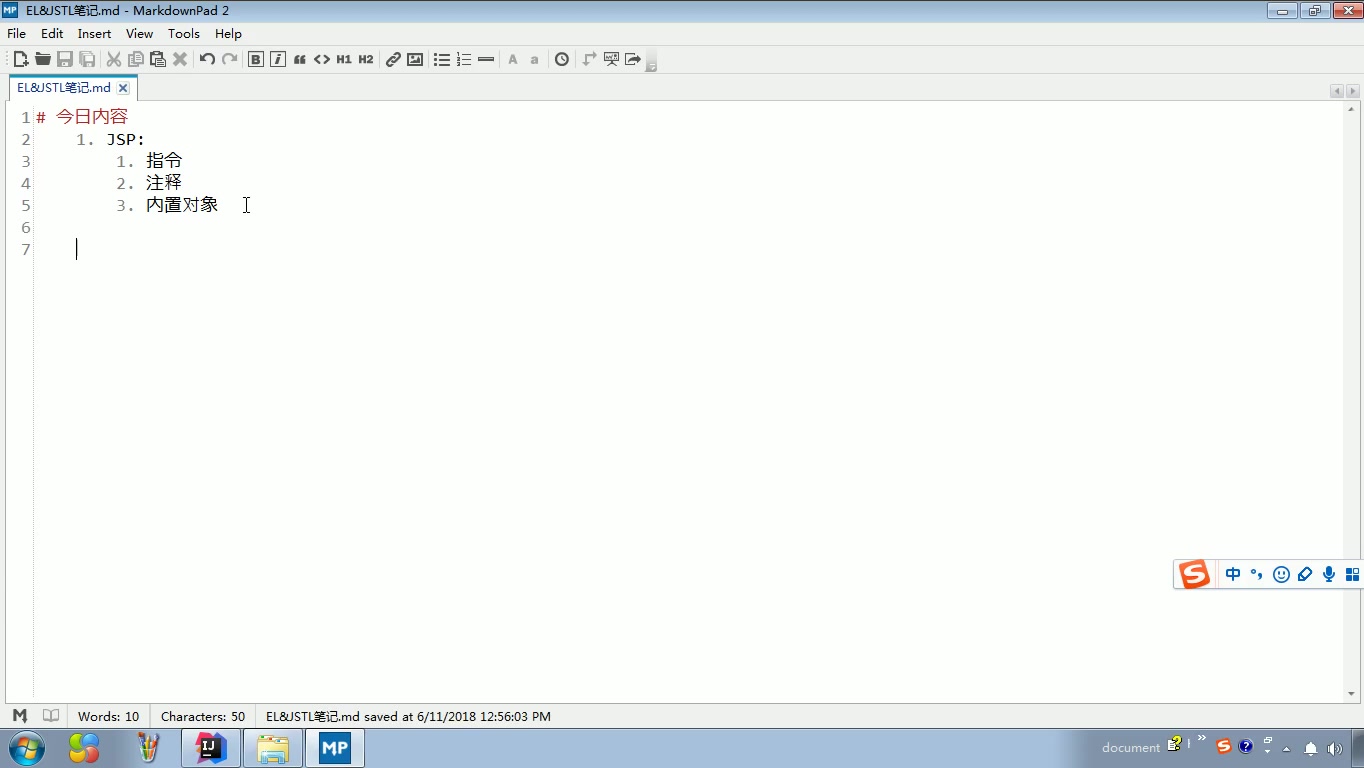Paste from clipboard using toolbar icon

pyautogui.click(x=158, y=60)
